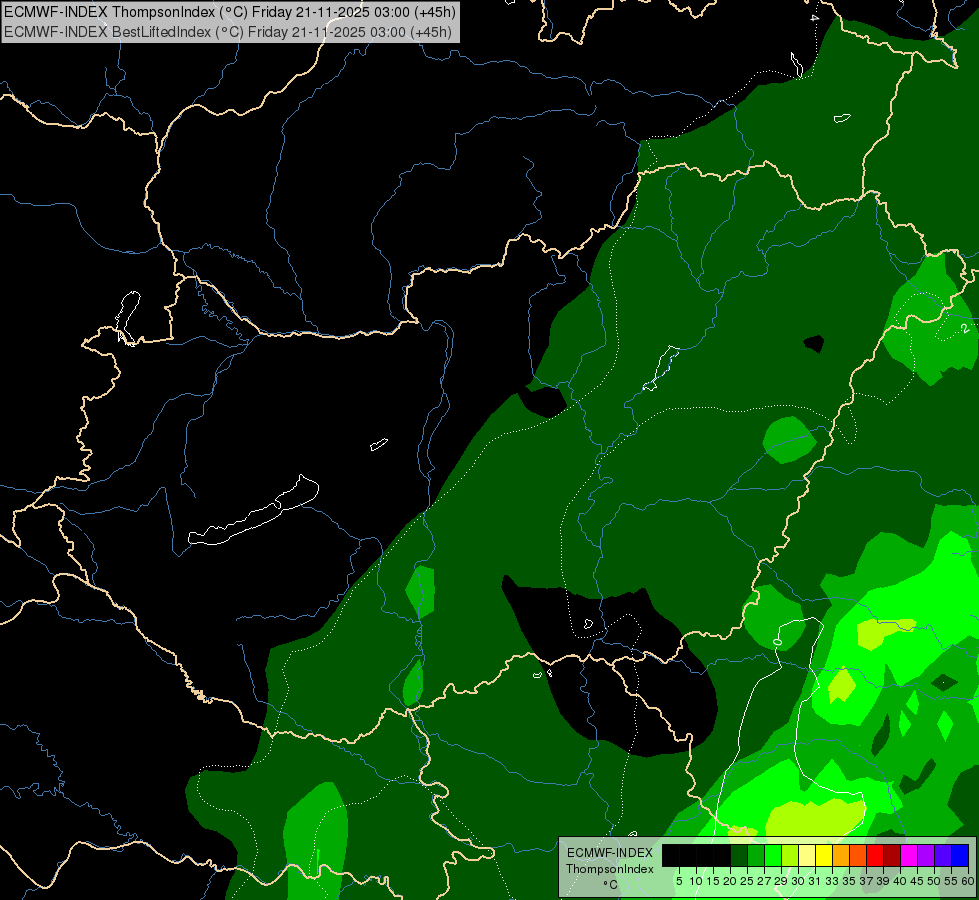Click the BestLiftedIndex title line at top
Viewport: 979px width, 900px height.
[227, 31]
